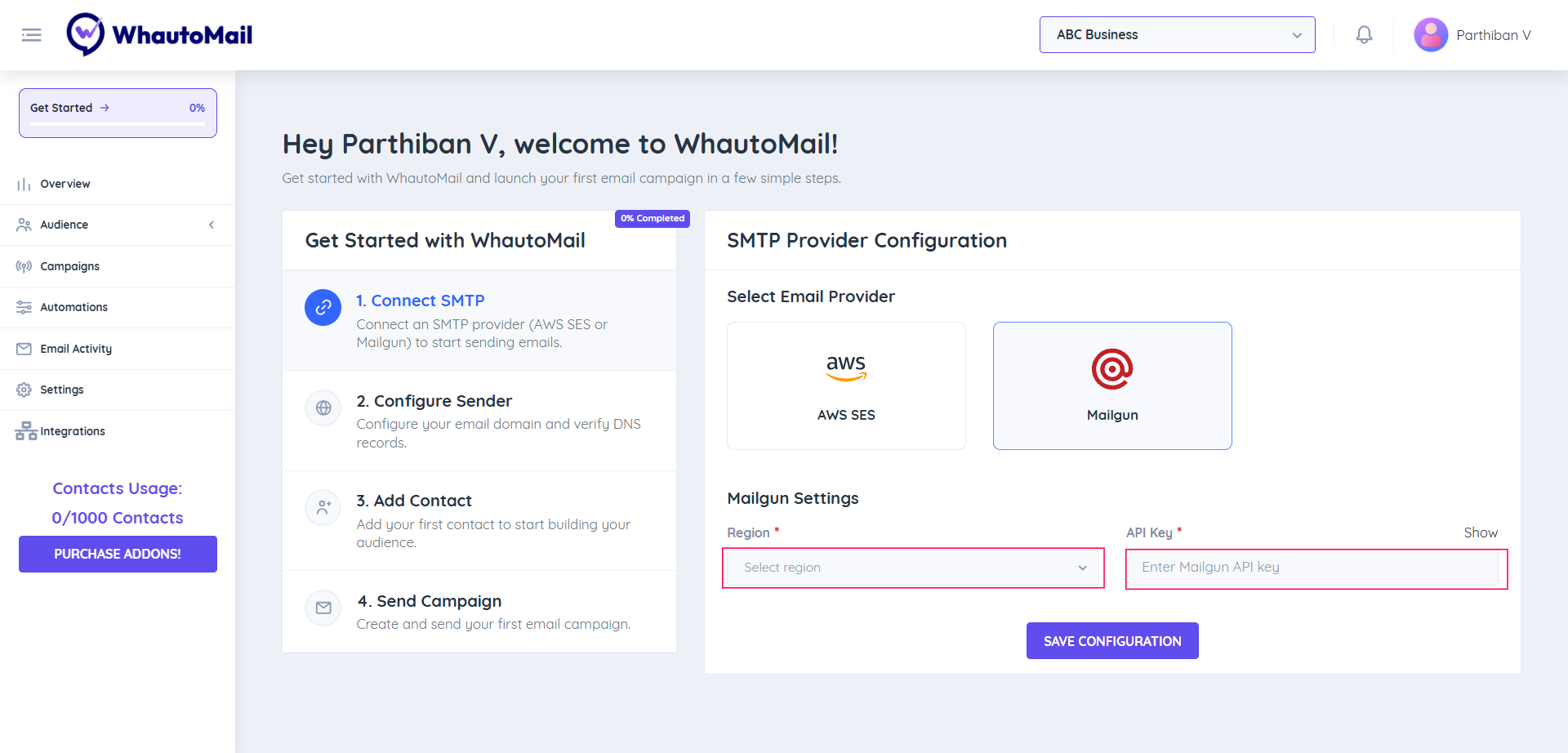Click the Get Started progress bar

click(117, 113)
